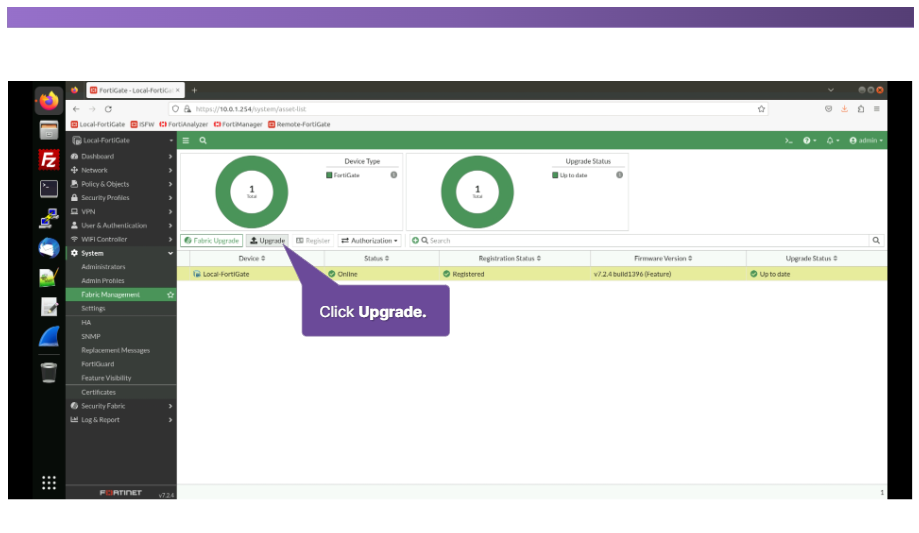Open the SNMP submenu item
This screenshot has width=919, height=533.
coord(91,337)
